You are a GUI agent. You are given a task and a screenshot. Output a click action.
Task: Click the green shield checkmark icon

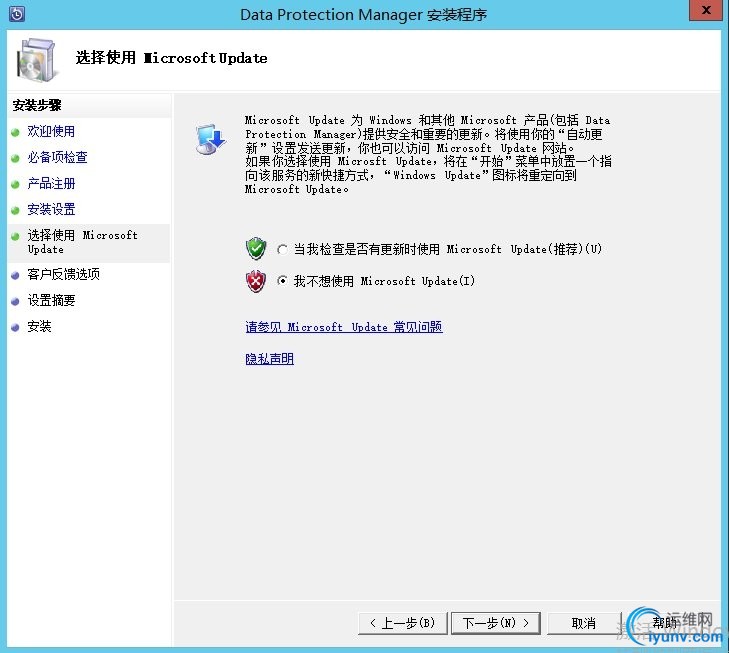[x=256, y=249]
